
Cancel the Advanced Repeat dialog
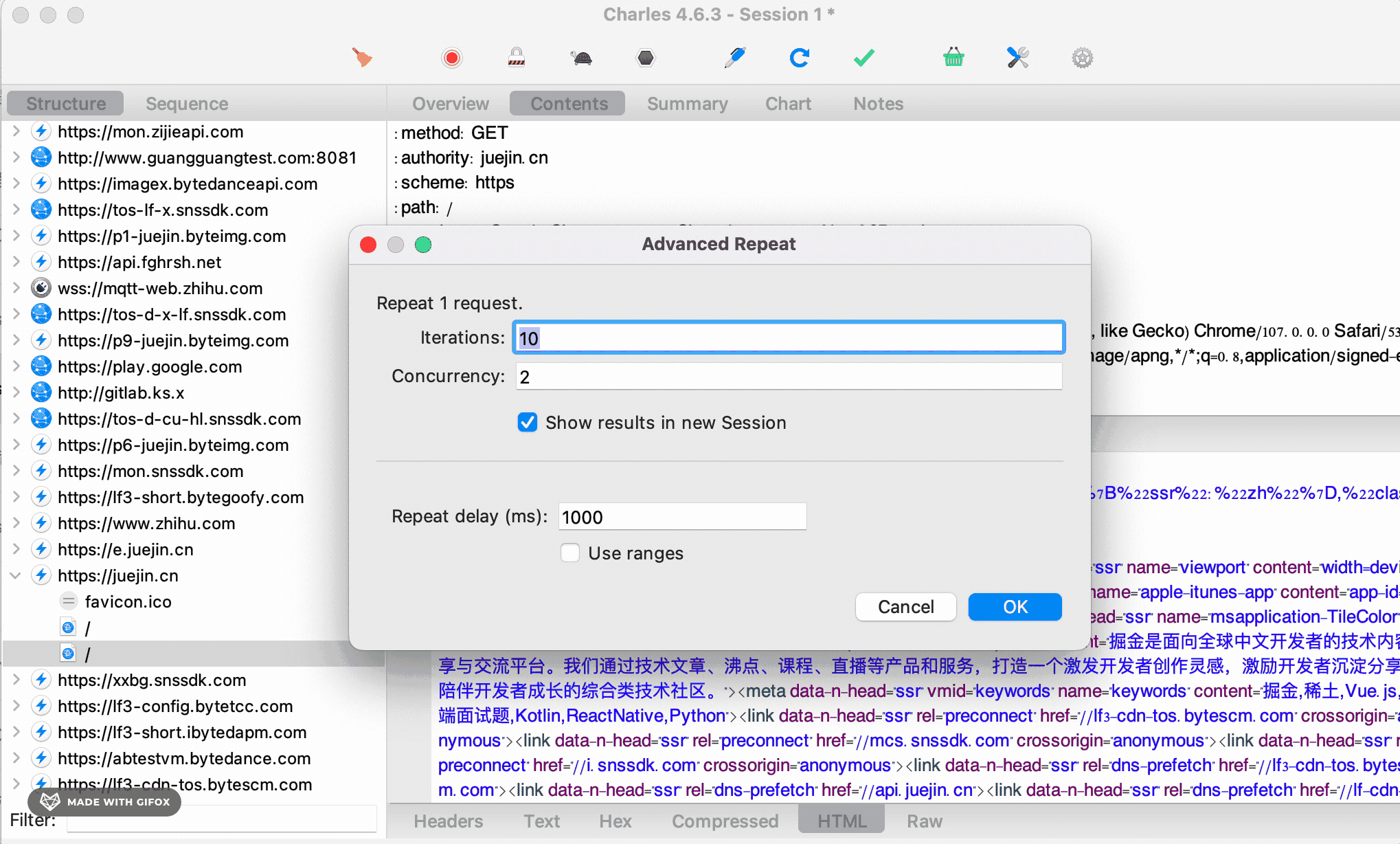tap(905, 607)
